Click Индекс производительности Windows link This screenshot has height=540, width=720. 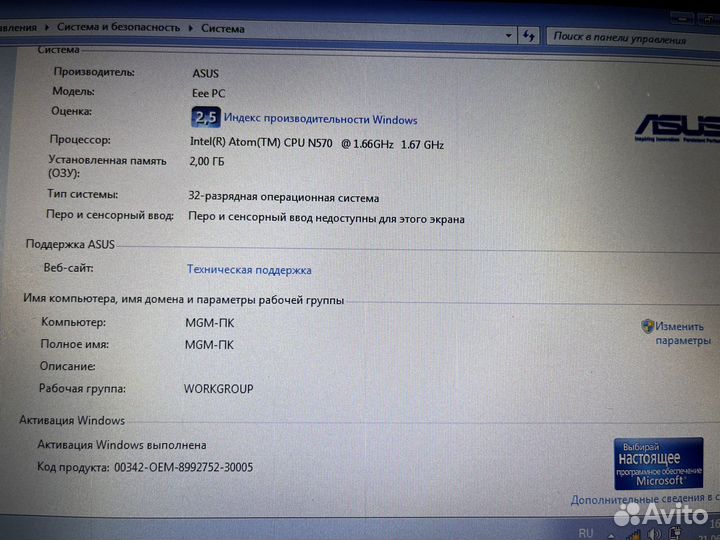(x=321, y=119)
